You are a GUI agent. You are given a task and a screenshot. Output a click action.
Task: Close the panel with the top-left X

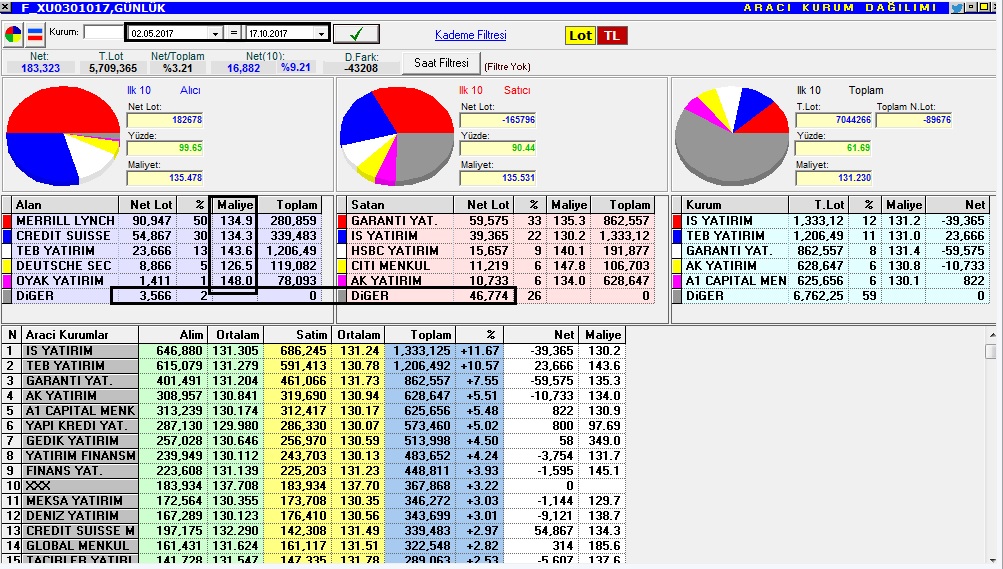coord(6,8)
